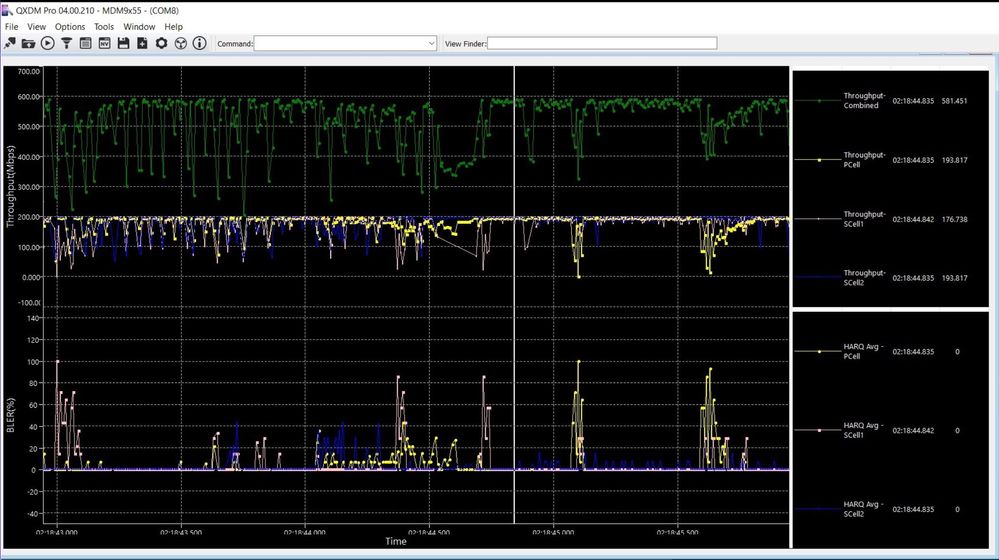Click the new document plus icon
This screenshot has width=999, height=560.
[x=142, y=43]
